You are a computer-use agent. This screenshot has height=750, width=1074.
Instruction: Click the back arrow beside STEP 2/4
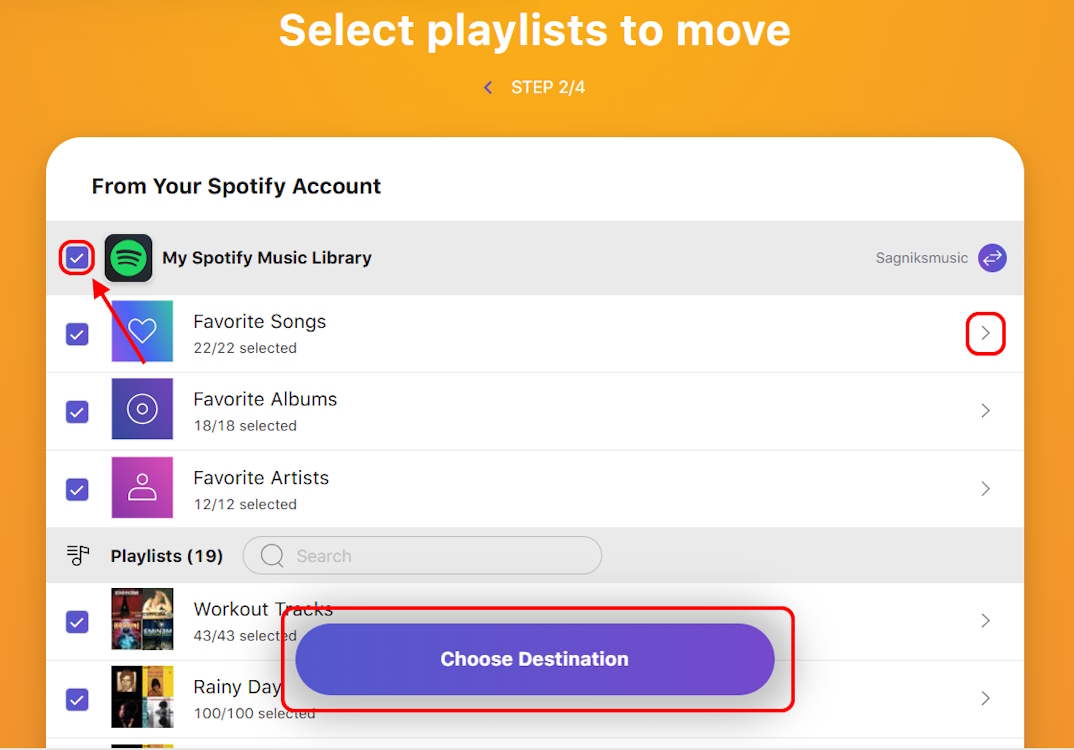(x=487, y=87)
